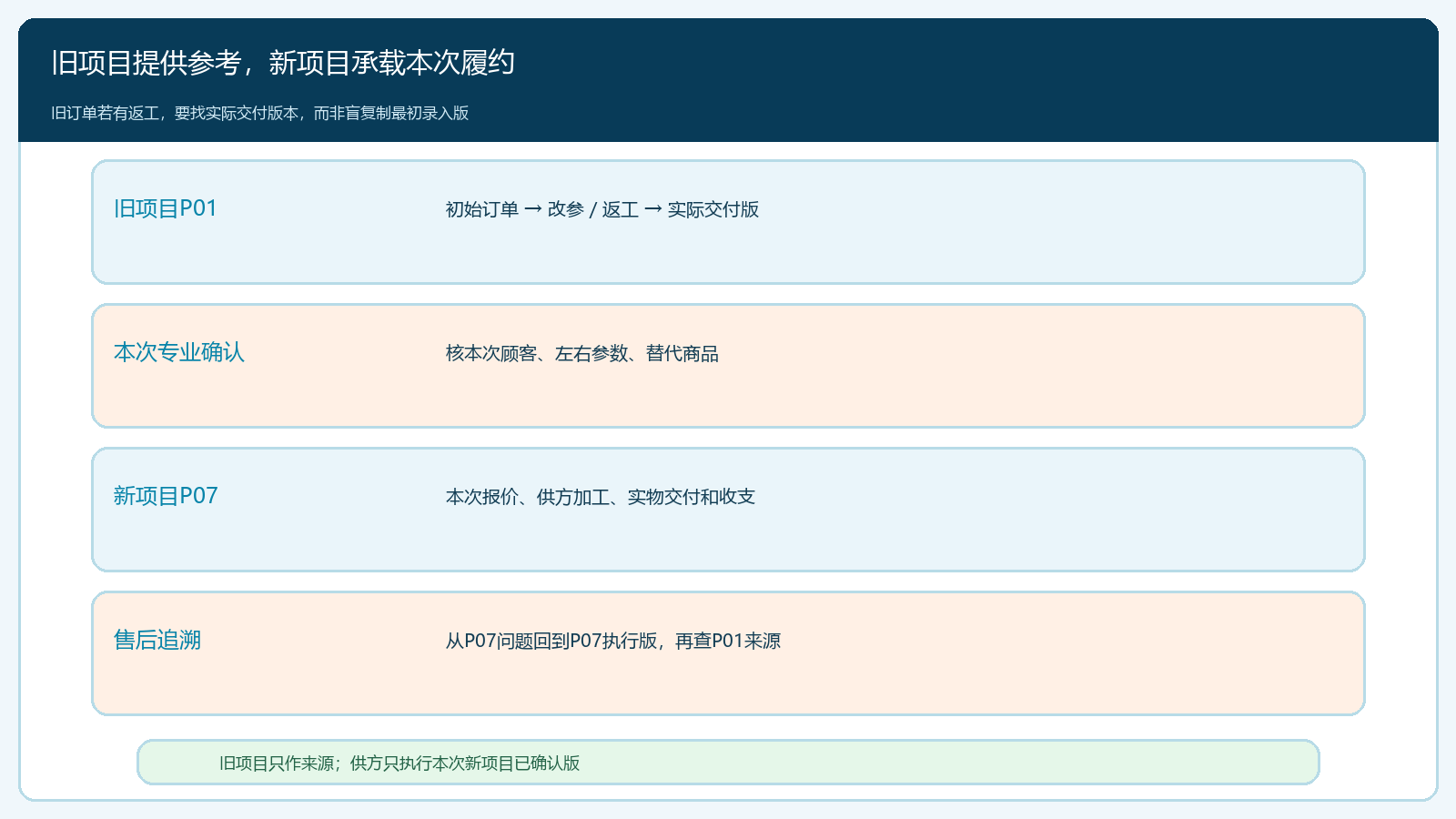Select the 售后追溯 heading
Screen dimensions: 1456x819
pos(157,640)
